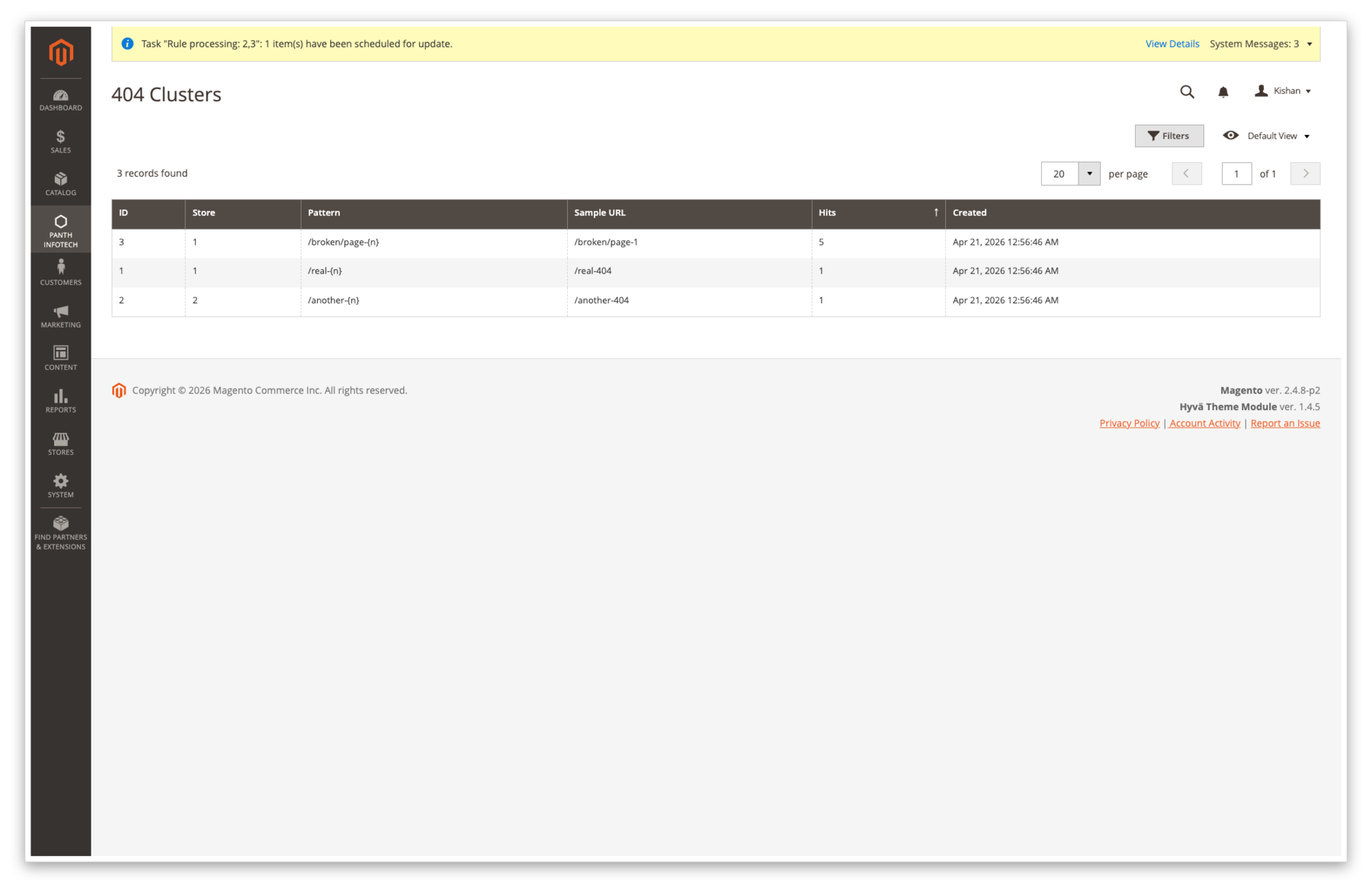Click the Filters button
This screenshot has width=1372, height=891.
pos(1168,136)
